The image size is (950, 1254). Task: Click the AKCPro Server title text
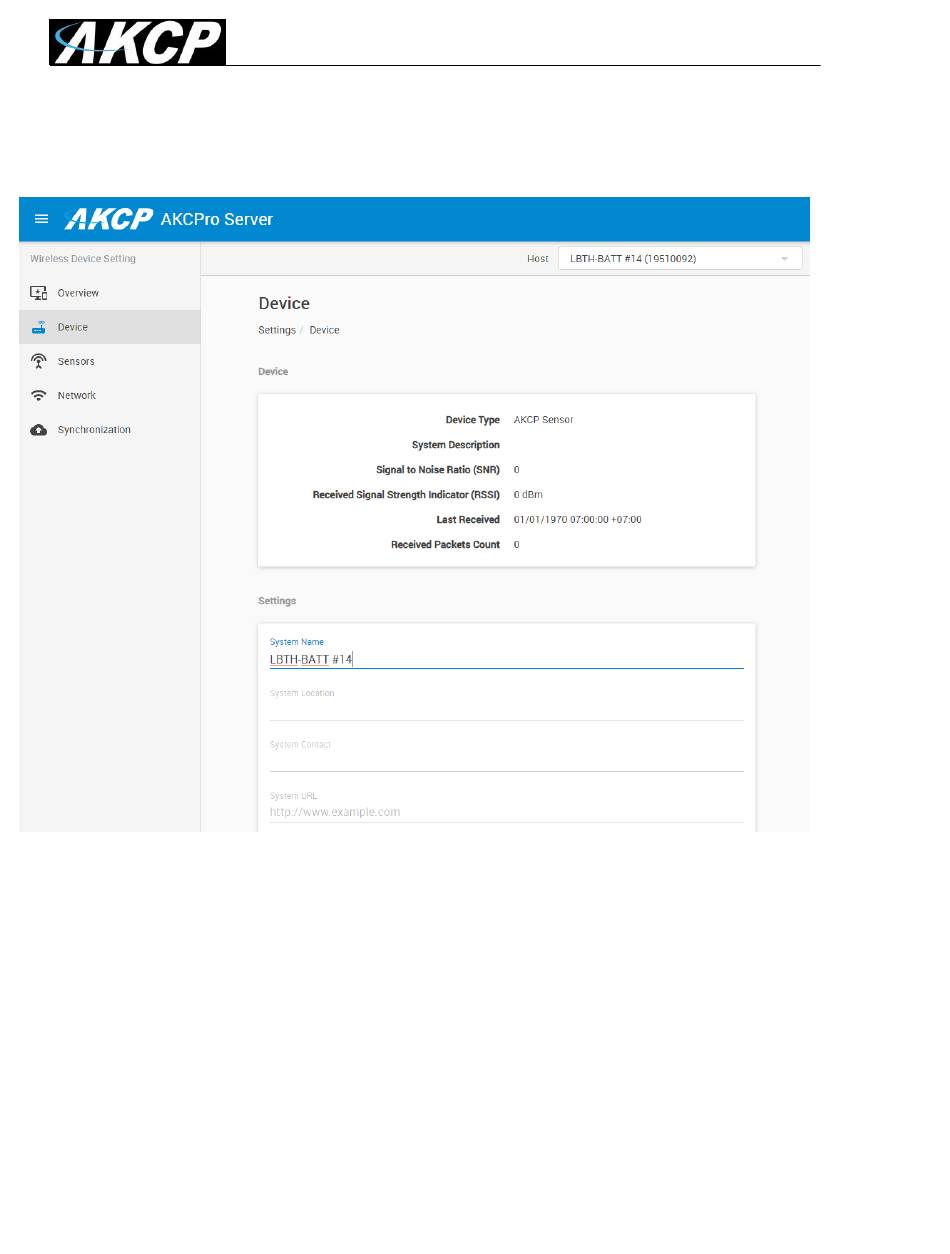[216, 219]
